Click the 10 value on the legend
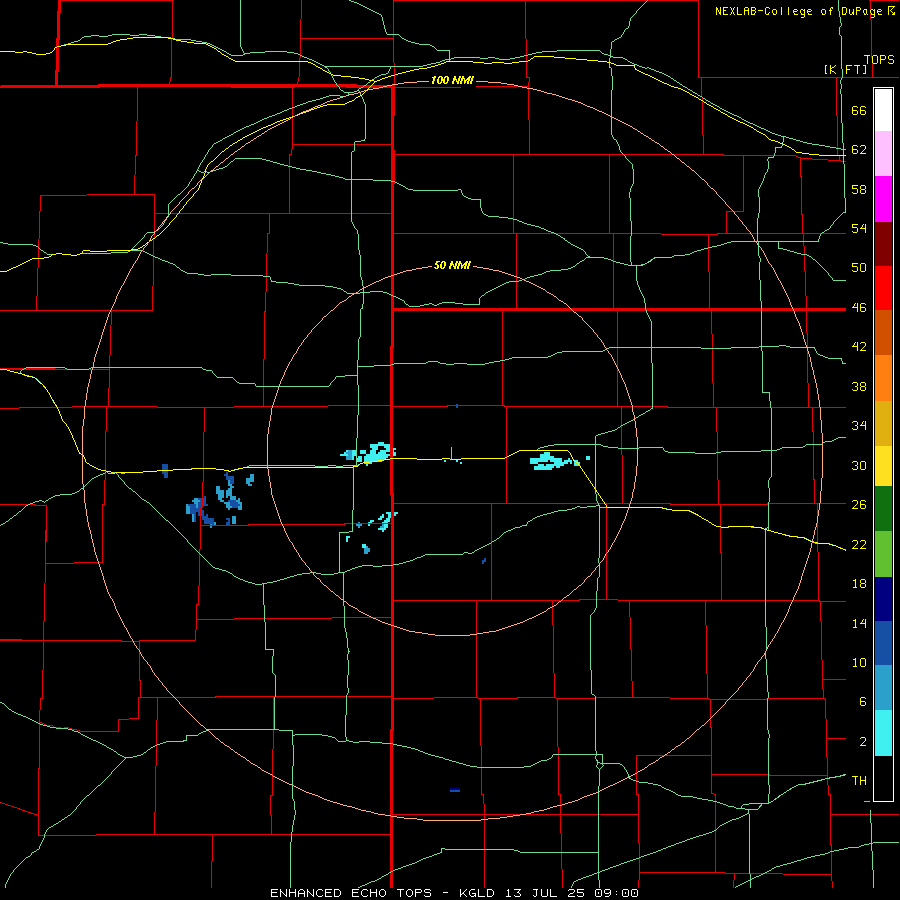 [859, 662]
